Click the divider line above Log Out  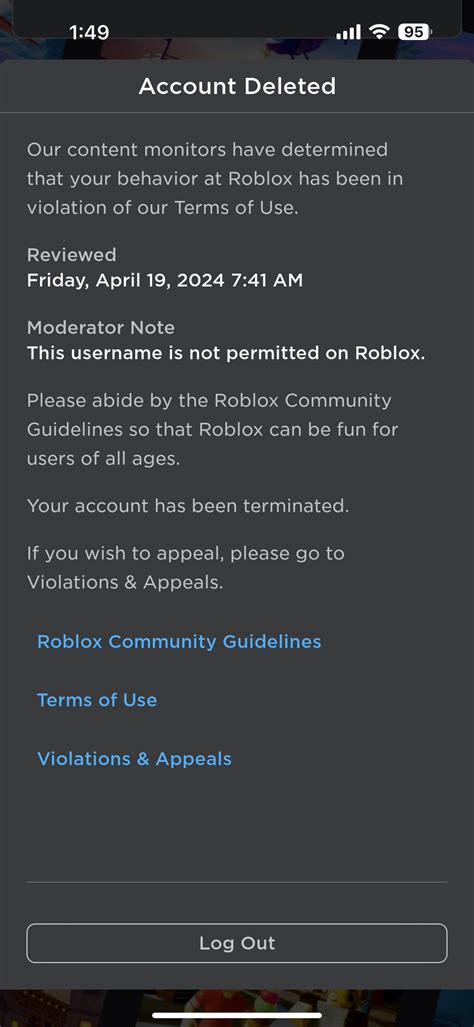[237, 882]
